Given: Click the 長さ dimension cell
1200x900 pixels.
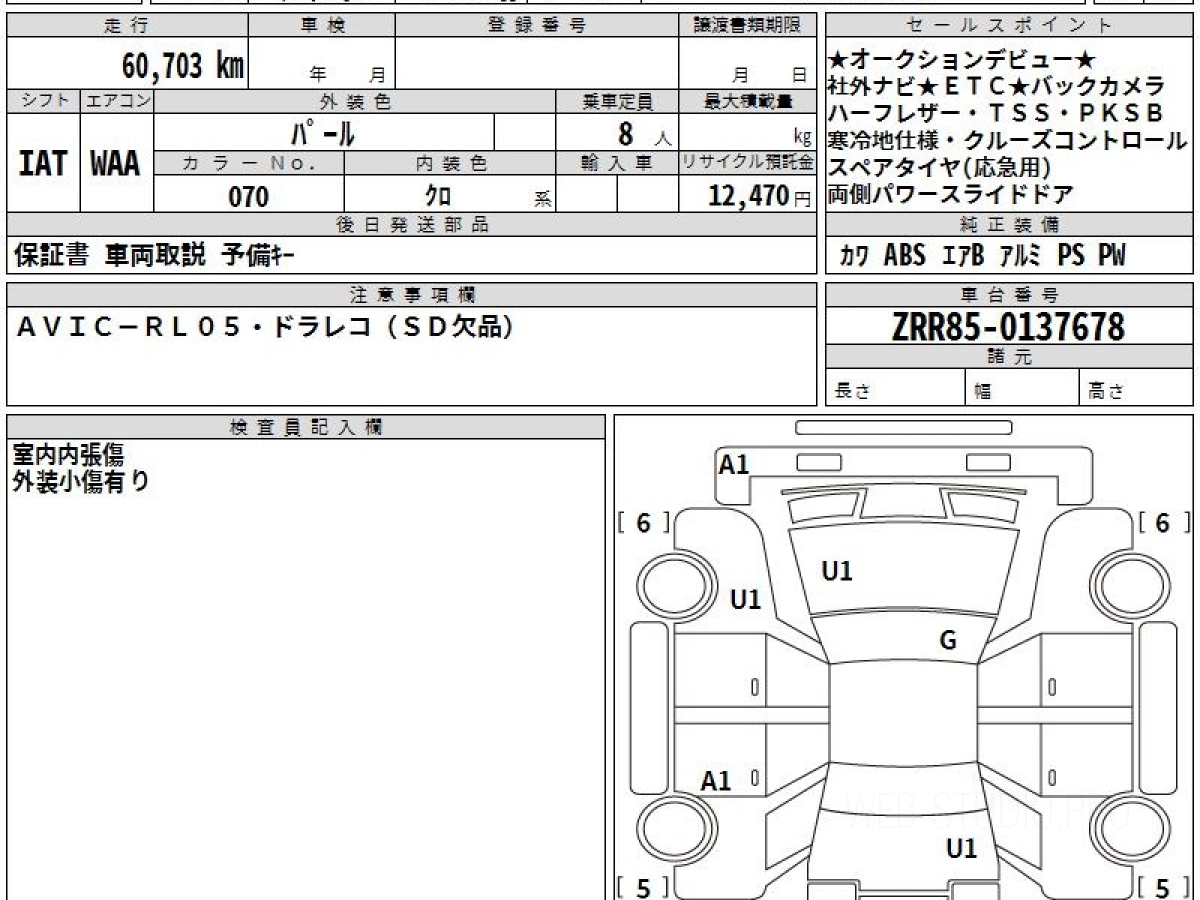Looking at the screenshot, I should click(895, 388).
